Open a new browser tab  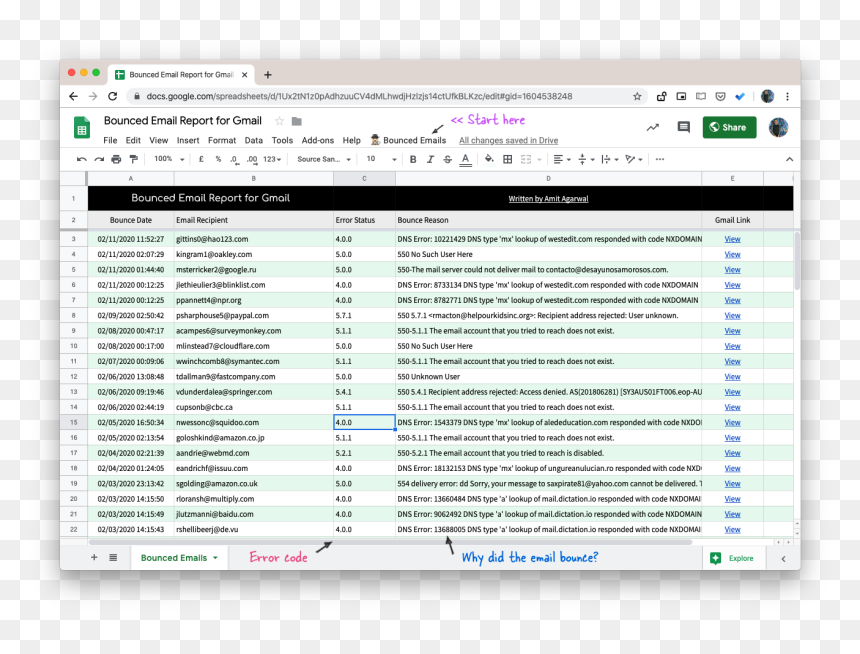point(268,75)
